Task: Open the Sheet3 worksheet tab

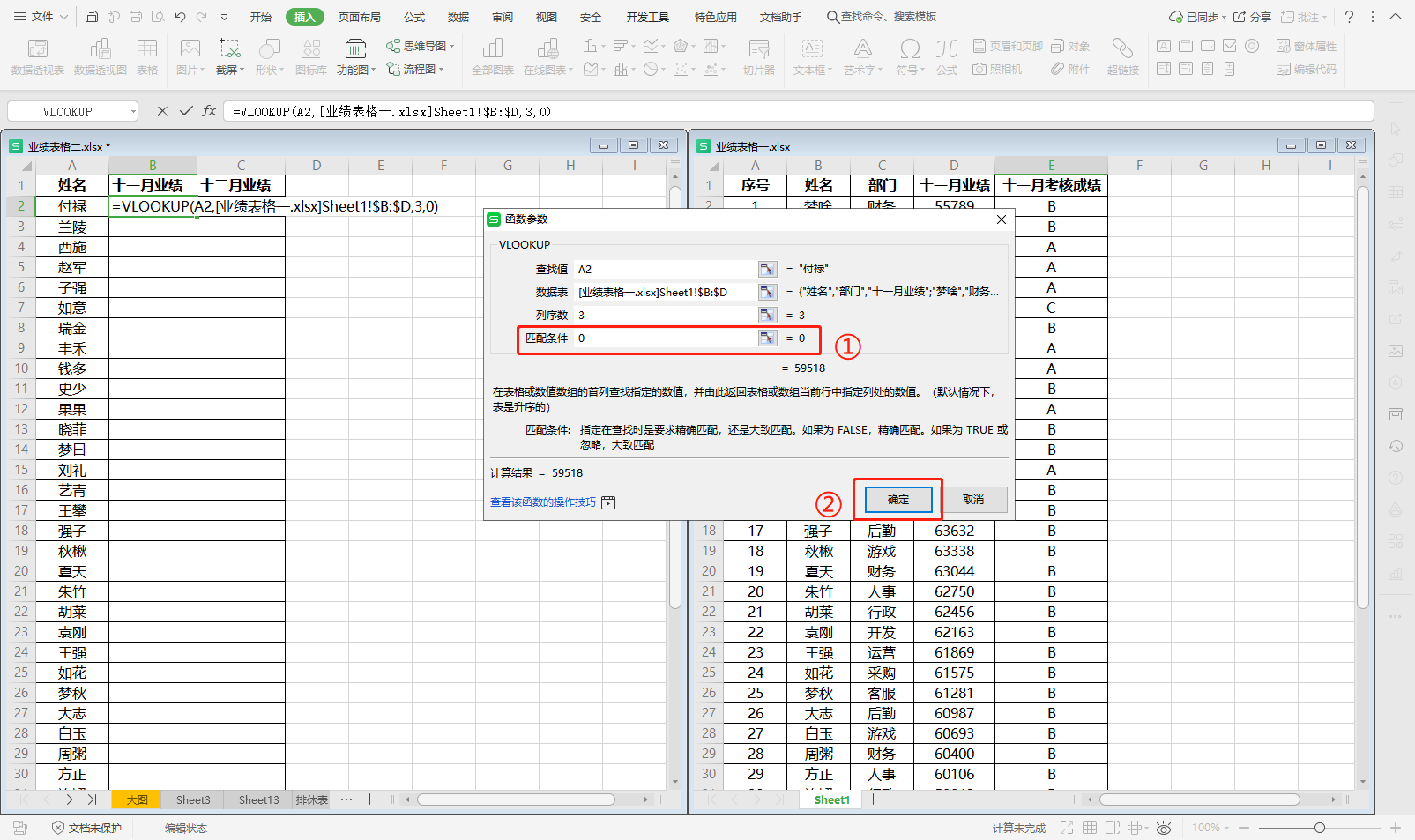Action: (x=192, y=799)
